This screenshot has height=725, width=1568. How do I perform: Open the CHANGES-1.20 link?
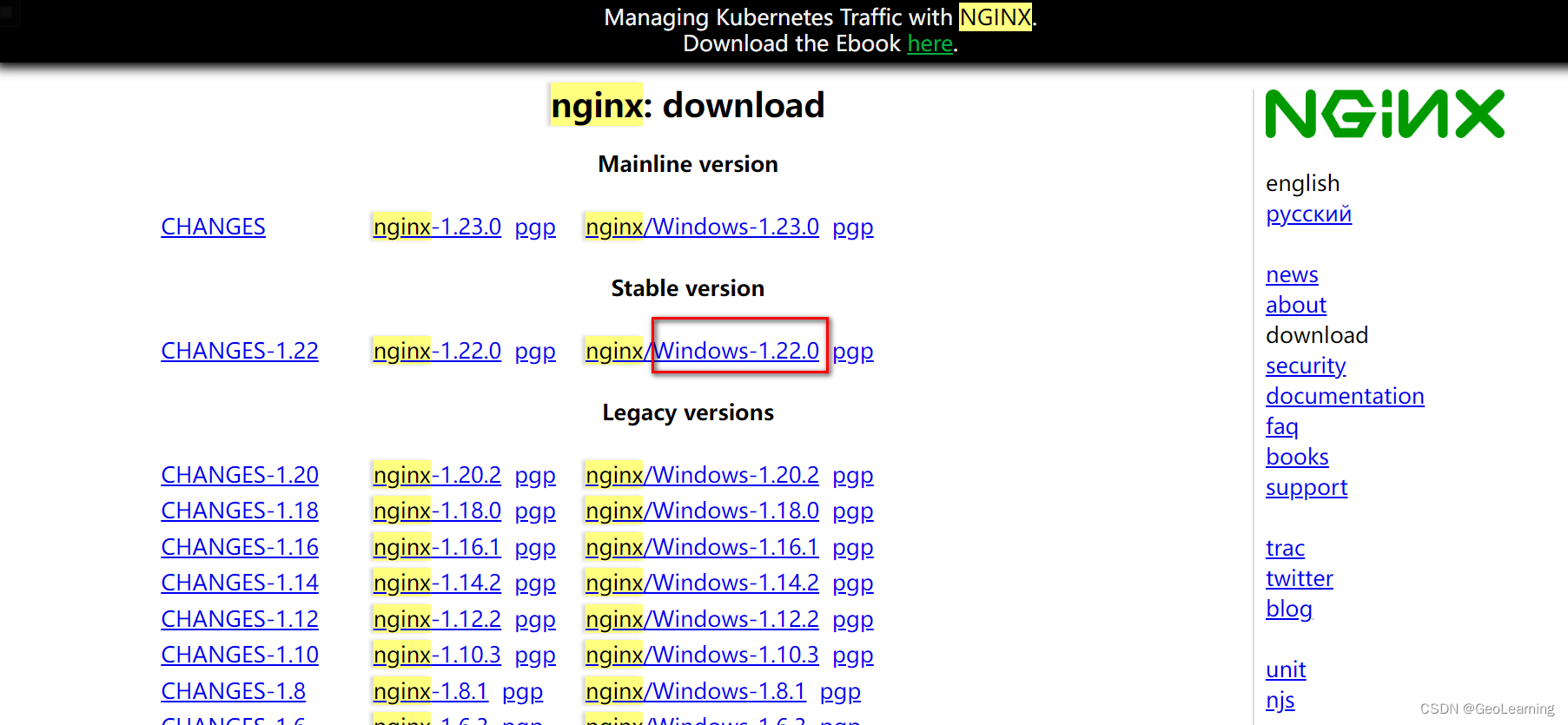[240, 475]
